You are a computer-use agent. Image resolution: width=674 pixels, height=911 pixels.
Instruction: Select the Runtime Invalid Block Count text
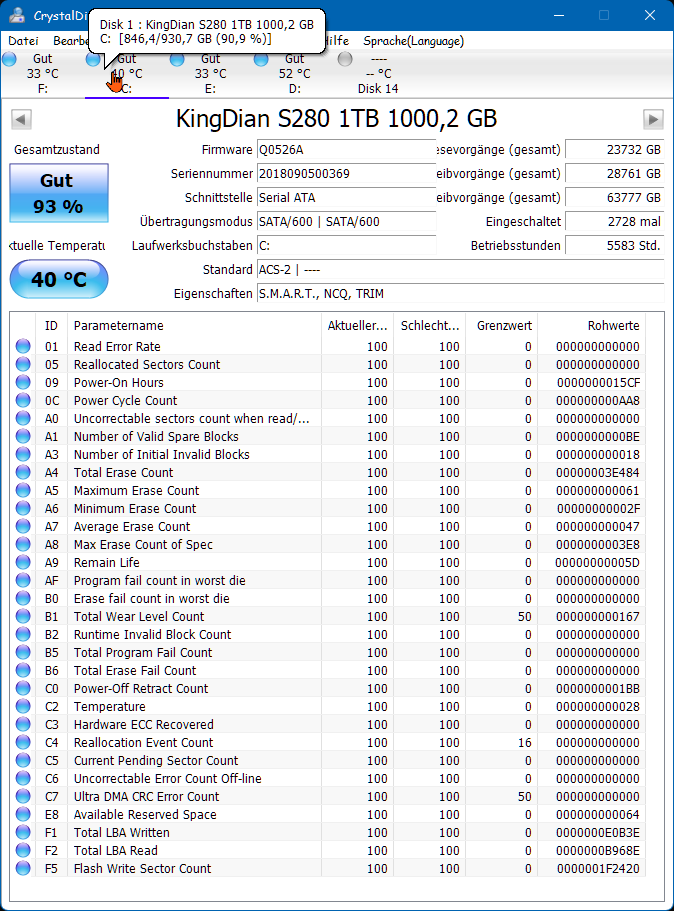tap(152, 635)
